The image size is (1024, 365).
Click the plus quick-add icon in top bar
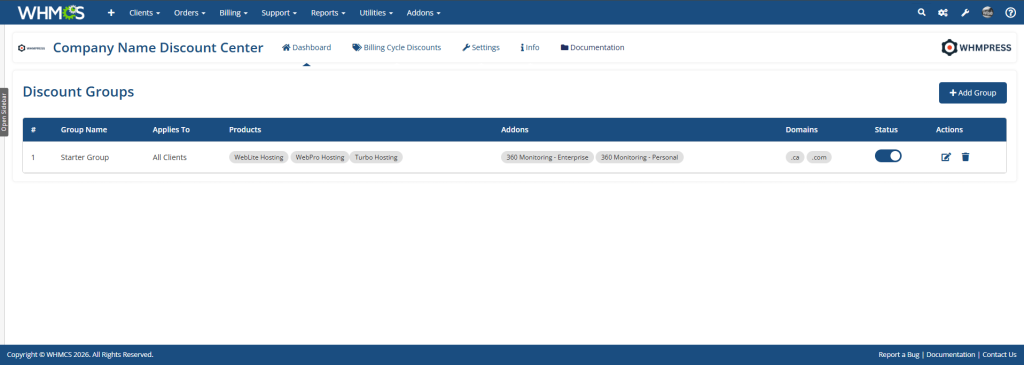click(x=111, y=12)
